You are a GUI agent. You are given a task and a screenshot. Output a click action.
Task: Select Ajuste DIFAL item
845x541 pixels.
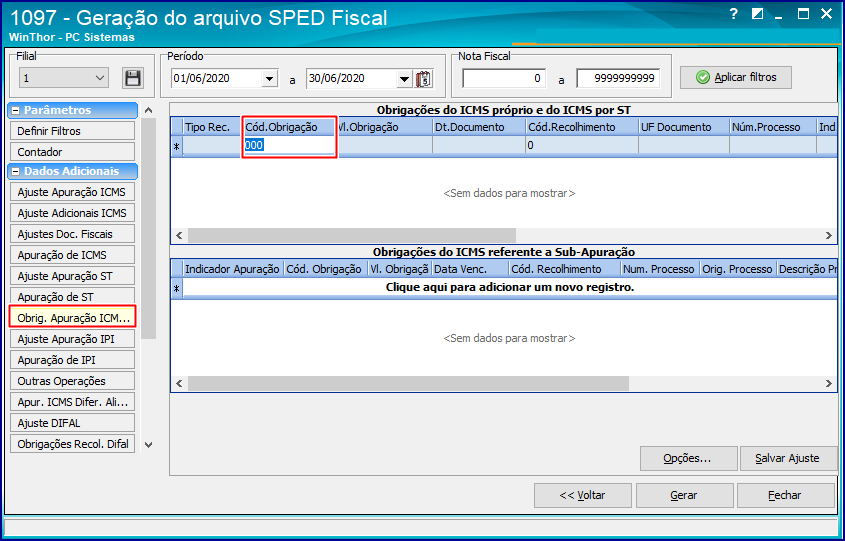point(72,423)
